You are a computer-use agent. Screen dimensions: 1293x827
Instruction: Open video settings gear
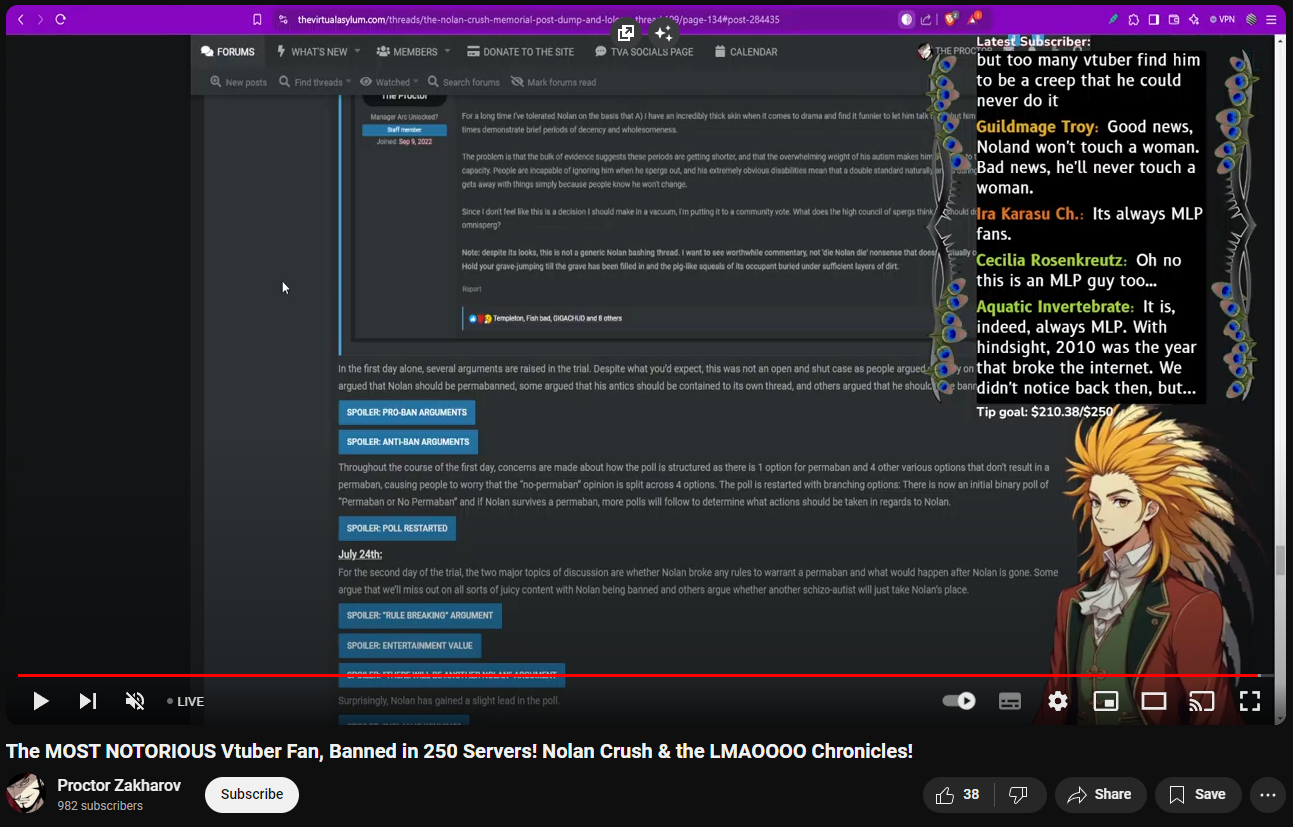[x=1058, y=701]
